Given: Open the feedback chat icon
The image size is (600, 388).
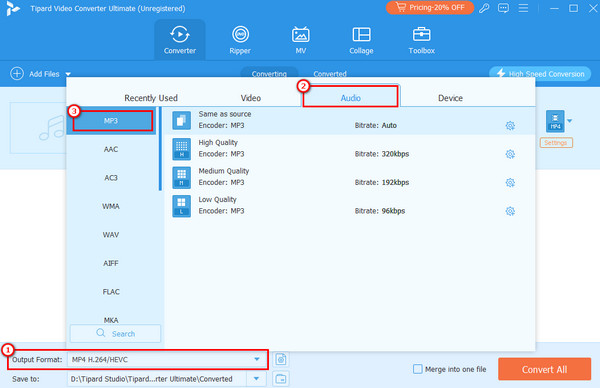Looking at the screenshot, I should coord(503,8).
